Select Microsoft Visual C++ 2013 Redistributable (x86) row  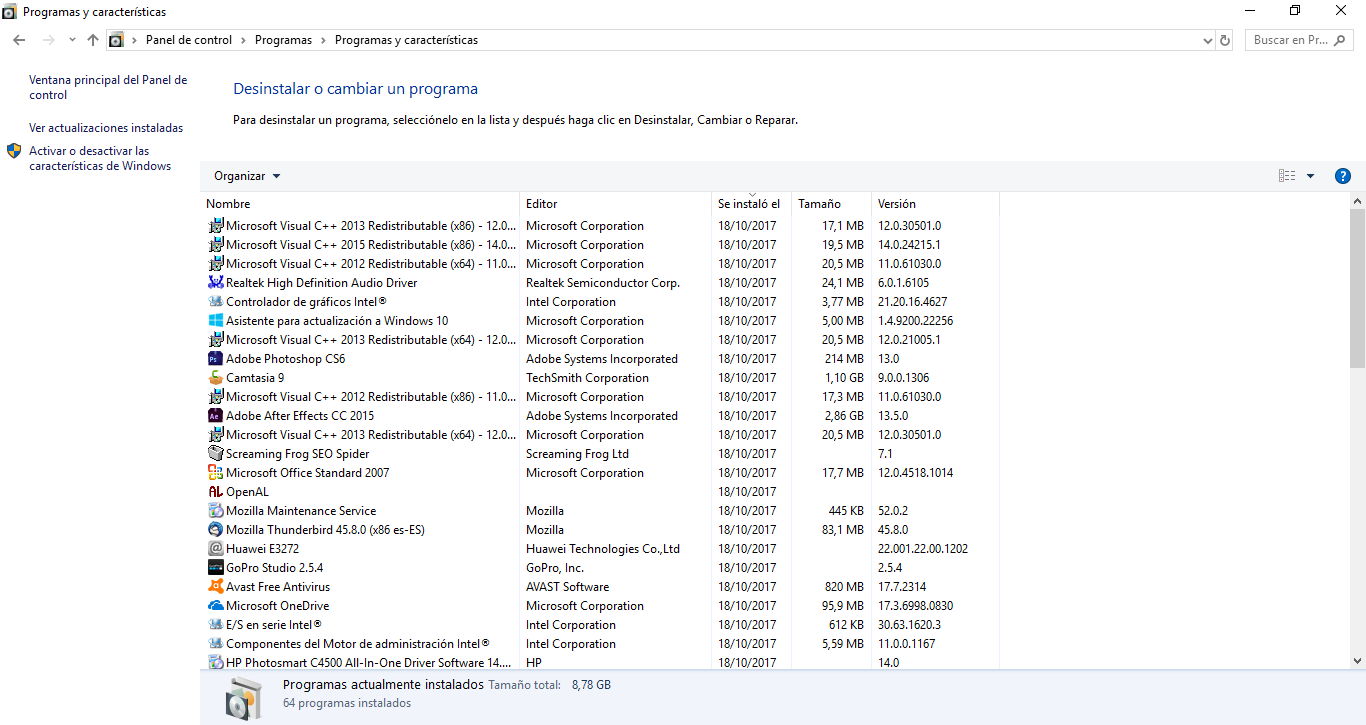tap(600, 226)
